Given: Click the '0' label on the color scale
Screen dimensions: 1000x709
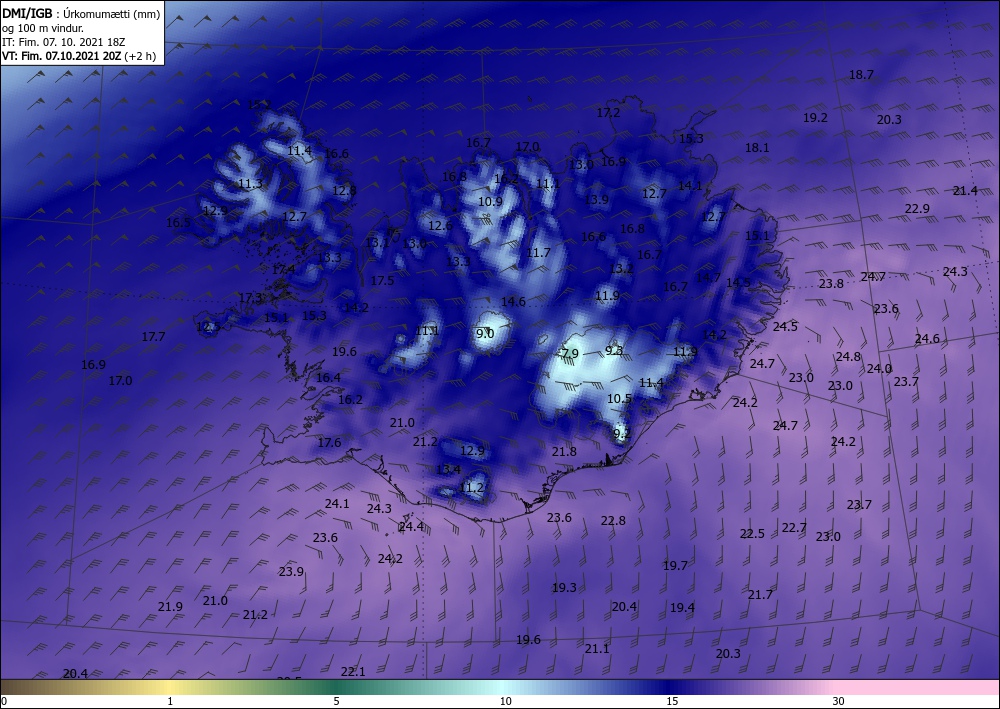Looking at the screenshot, I should 4,701.
